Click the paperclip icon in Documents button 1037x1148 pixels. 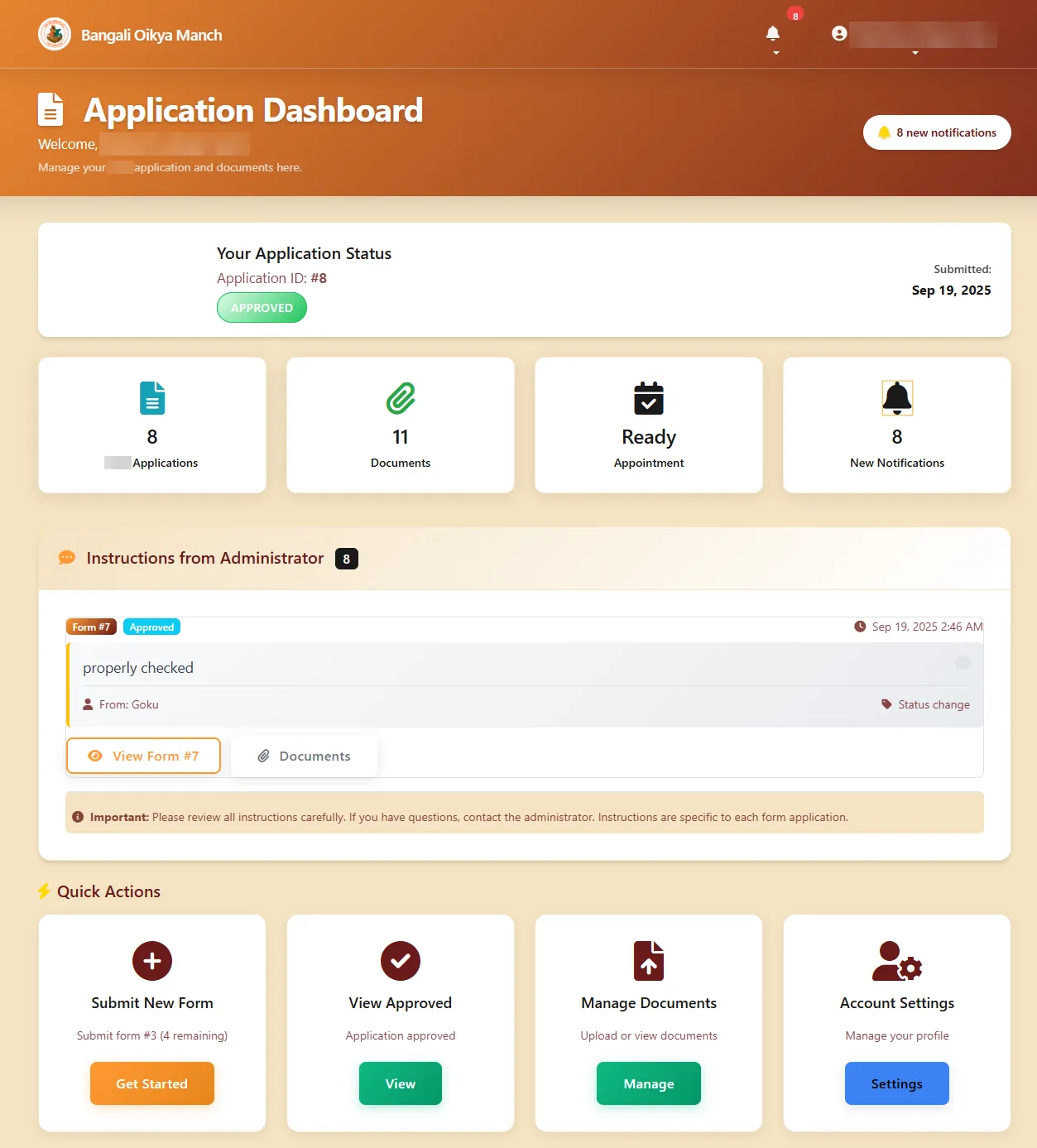pos(264,756)
